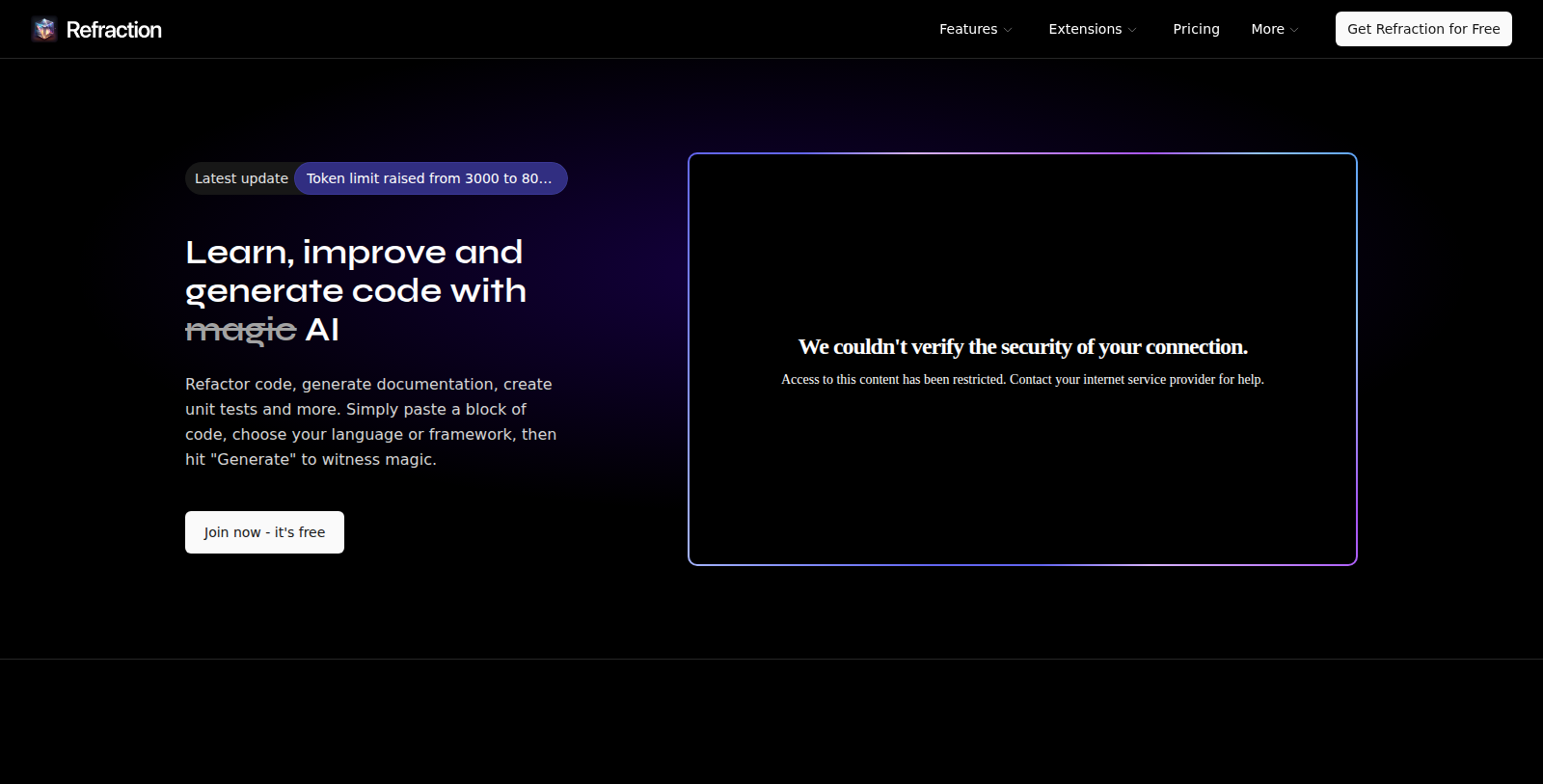Click Get Refraction for Free button
The width and height of the screenshot is (1543, 784).
[x=1423, y=29]
